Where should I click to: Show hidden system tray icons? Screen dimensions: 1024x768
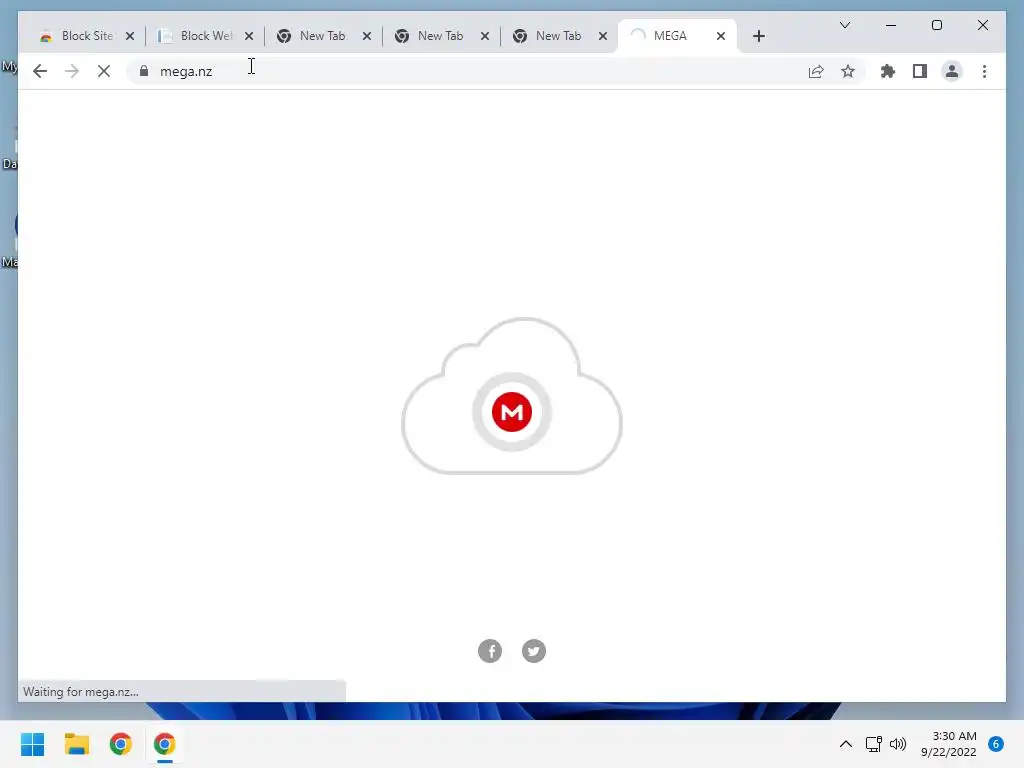click(845, 744)
